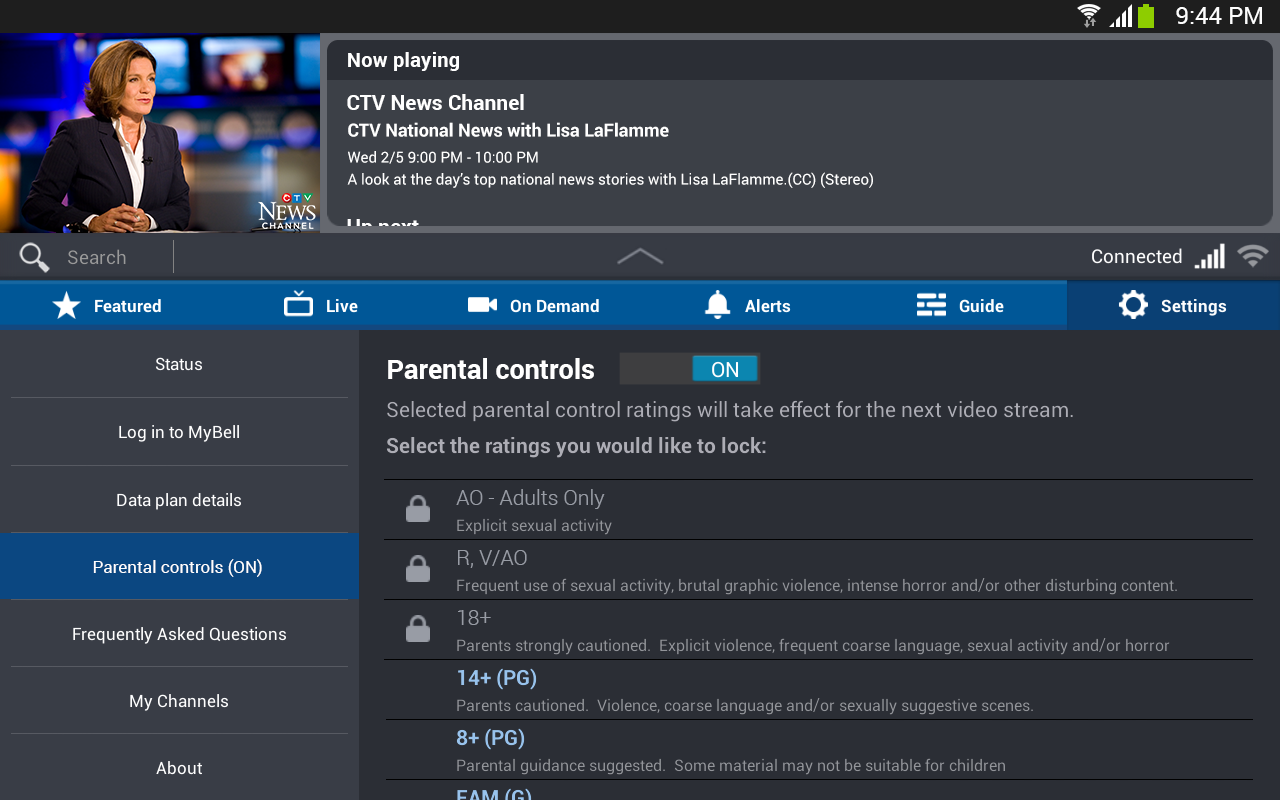Tap the lock icon on 18+ row

pos(418,629)
